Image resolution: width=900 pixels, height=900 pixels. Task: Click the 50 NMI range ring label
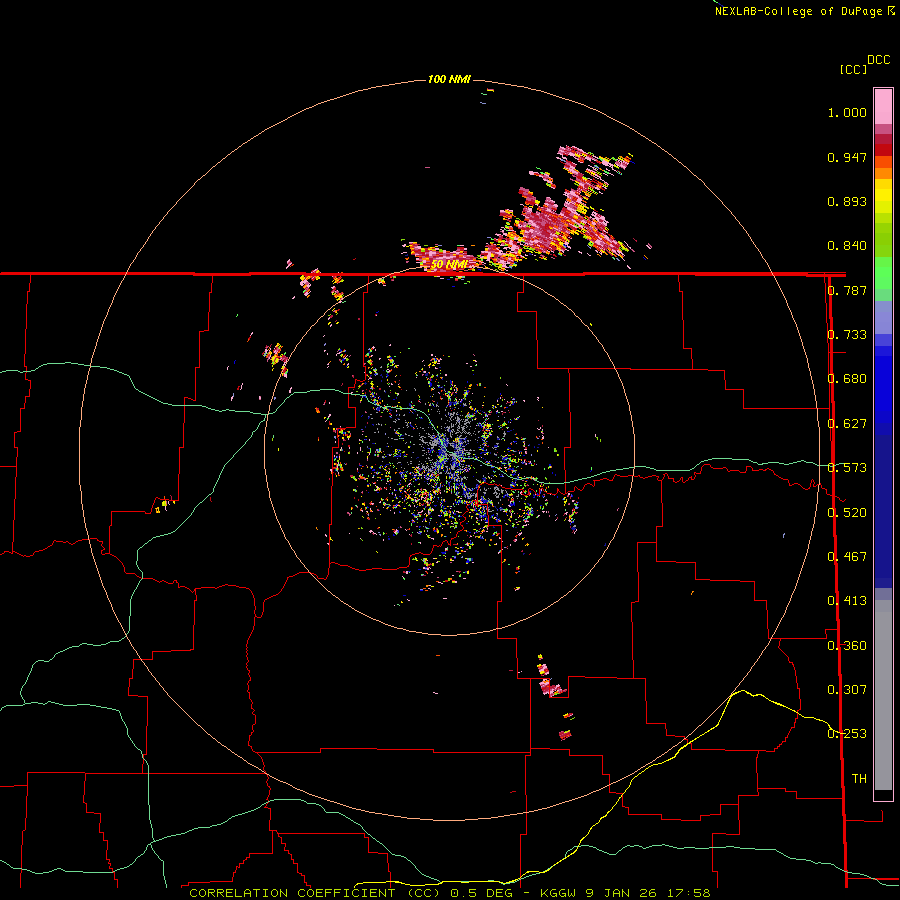[449, 265]
